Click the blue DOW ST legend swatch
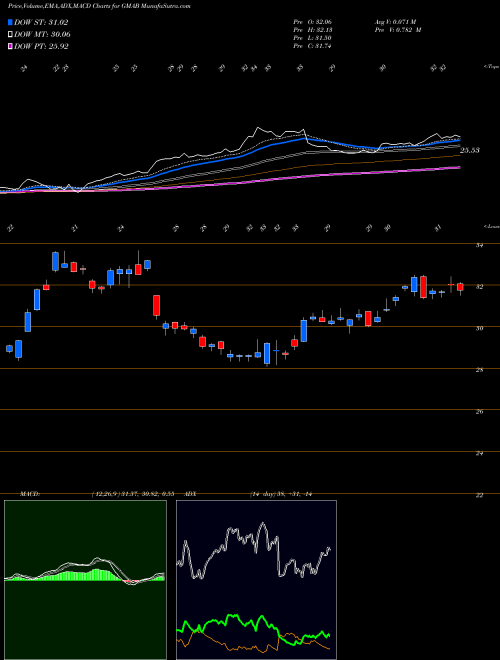The width and height of the screenshot is (500, 660). point(11,23)
